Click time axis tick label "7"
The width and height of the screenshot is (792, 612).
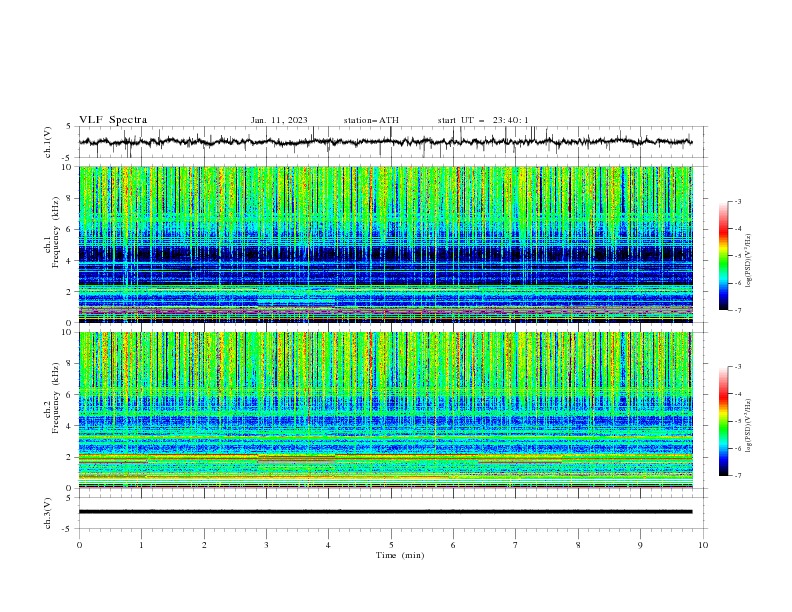(x=516, y=545)
